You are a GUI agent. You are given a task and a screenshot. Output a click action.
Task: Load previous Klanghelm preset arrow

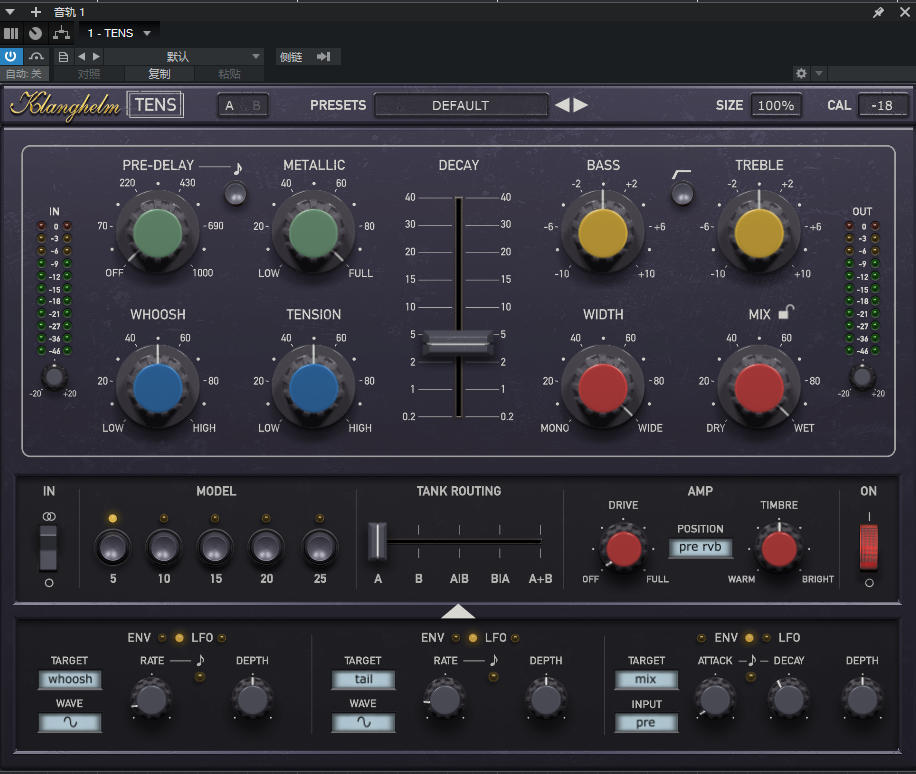(x=562, y=105)
